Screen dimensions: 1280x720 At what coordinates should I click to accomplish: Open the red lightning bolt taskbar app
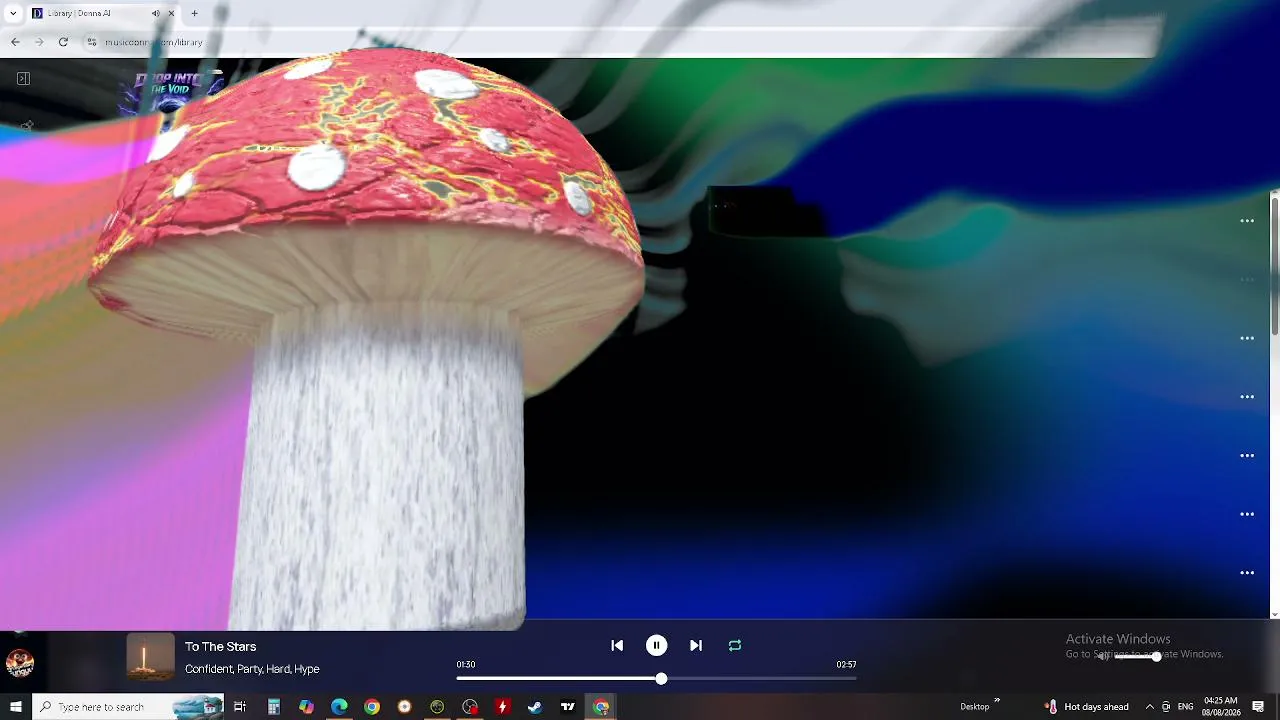[502, 707]
